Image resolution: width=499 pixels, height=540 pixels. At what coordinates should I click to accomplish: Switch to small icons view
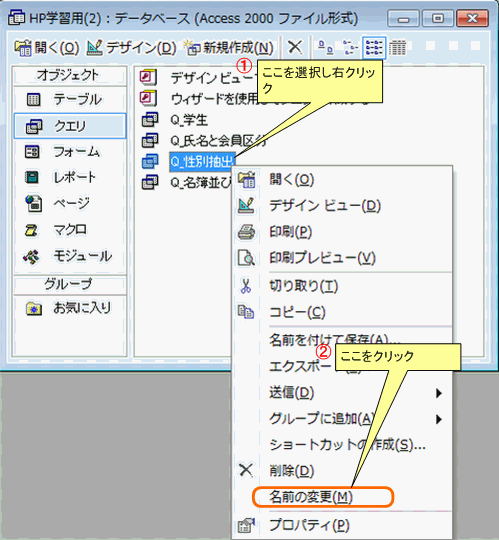point(350,47)
